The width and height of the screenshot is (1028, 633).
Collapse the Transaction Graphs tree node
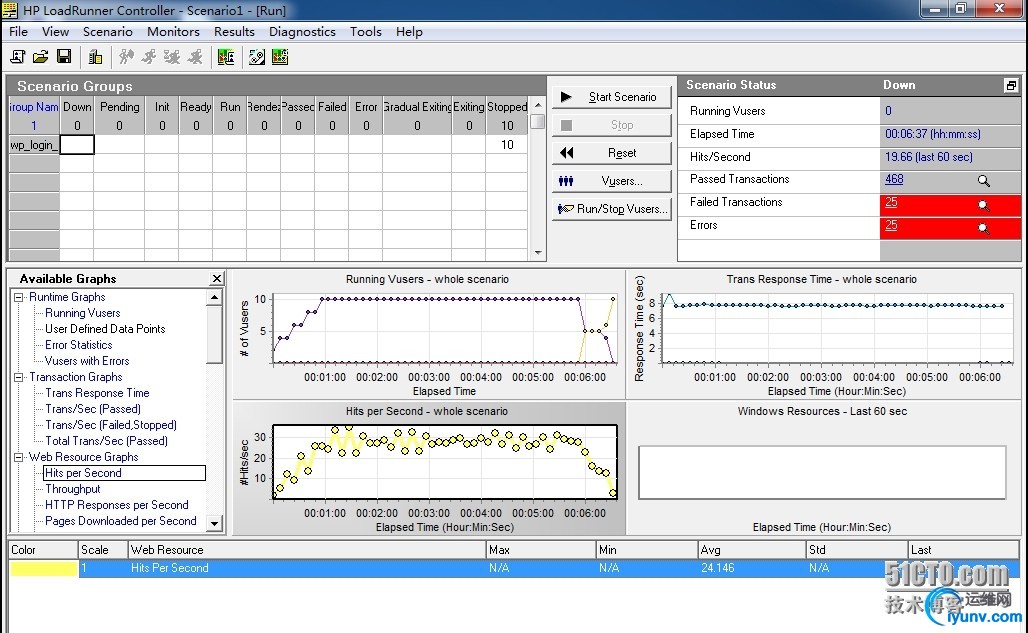[x=19, y=377]
